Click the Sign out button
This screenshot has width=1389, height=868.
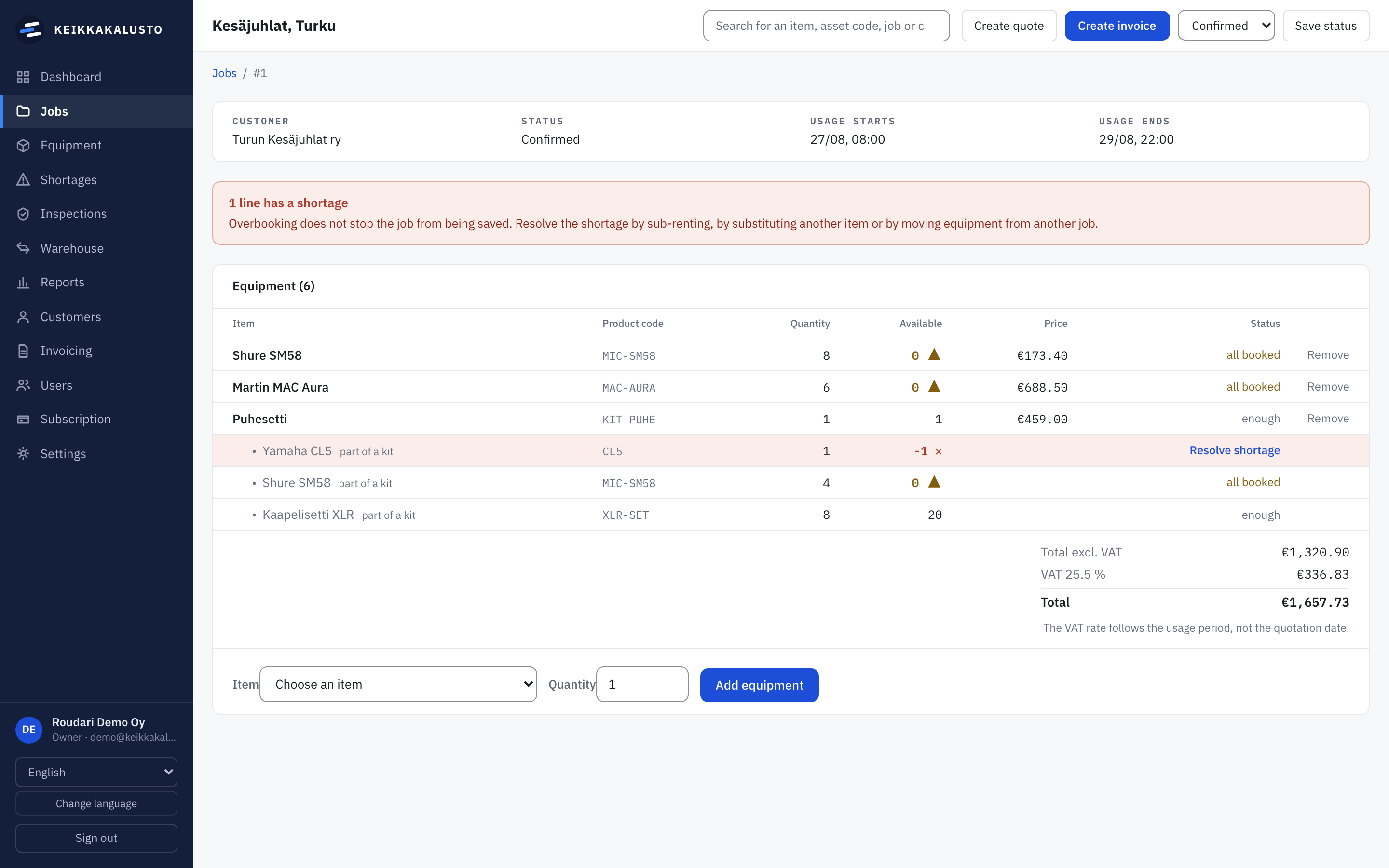pos(96,838)
